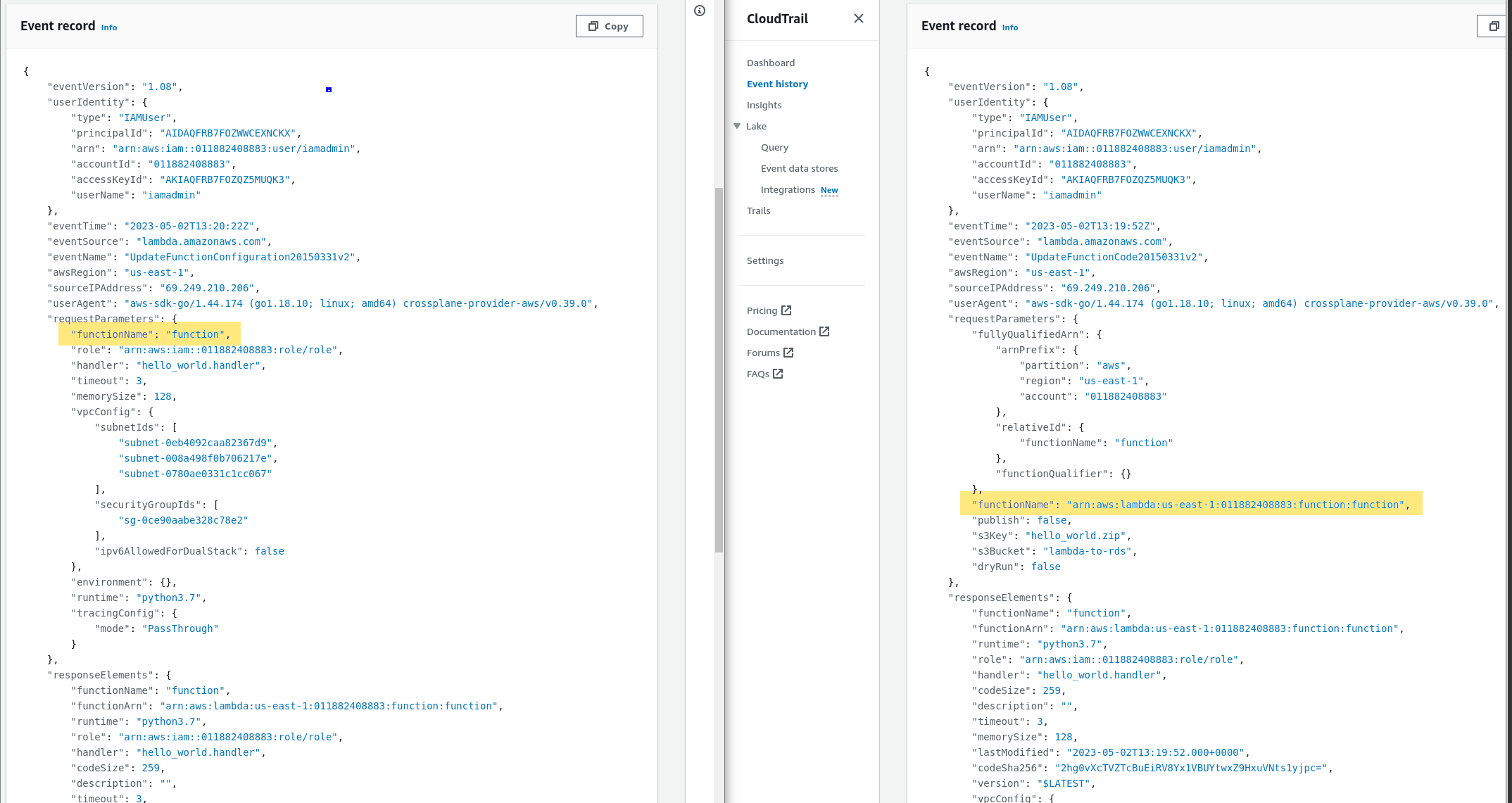Open the Pricing external link

(x=769, y=310)
